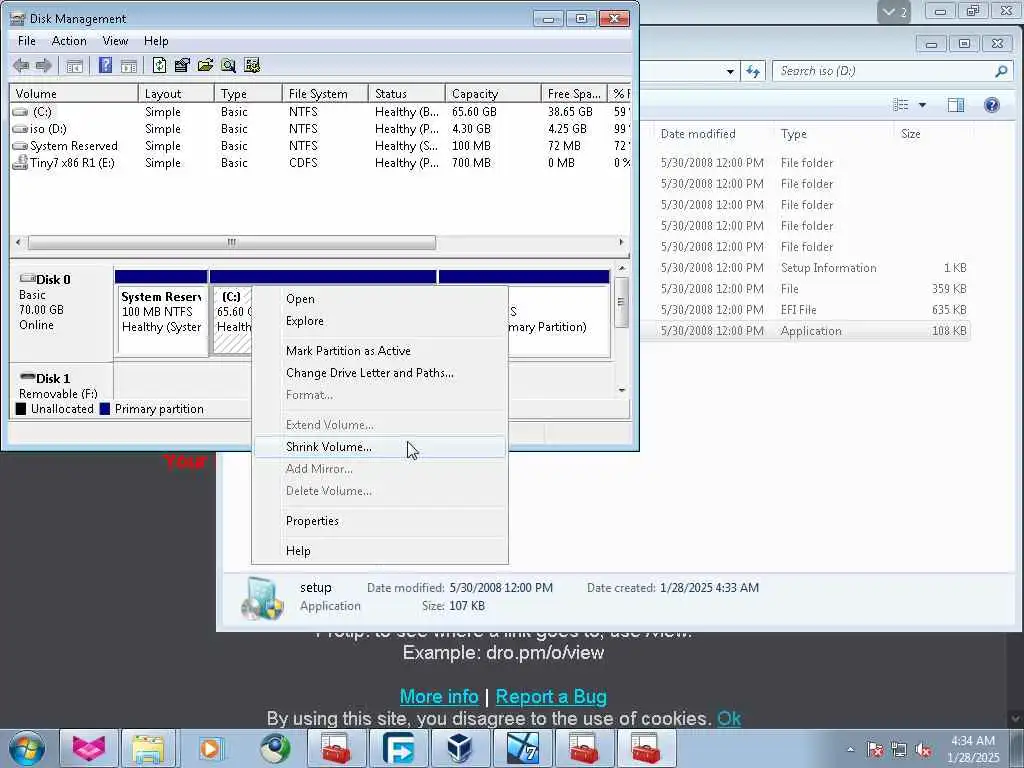Select the System Reserved volume icon
Screen dimensions: 1024x768
point(20,146)
